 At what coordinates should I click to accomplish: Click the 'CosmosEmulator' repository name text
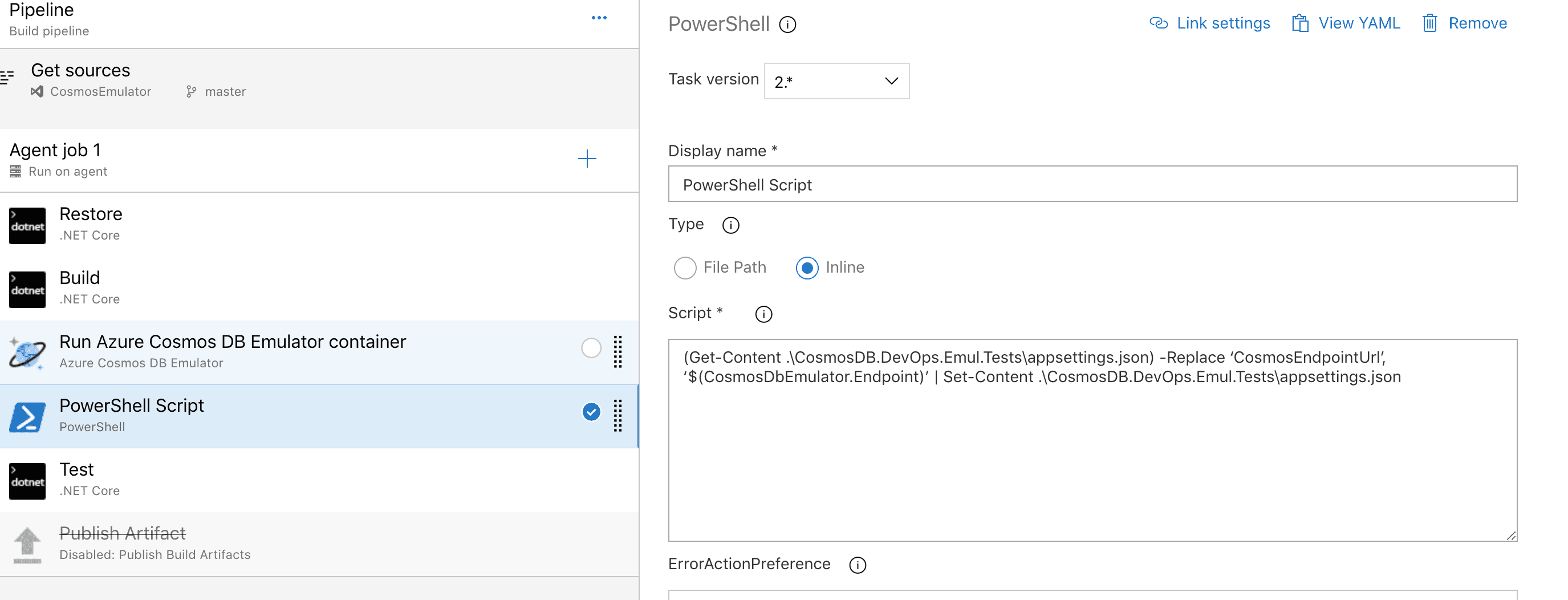tap(100, 91)
